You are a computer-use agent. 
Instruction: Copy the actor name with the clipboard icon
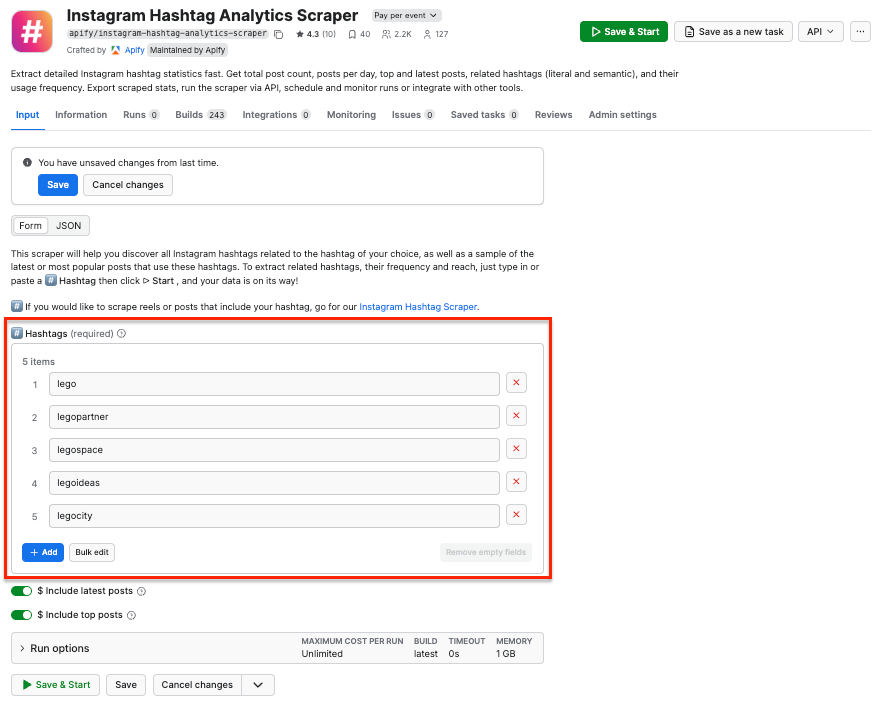pyautogui.click(x=278, y=33)
